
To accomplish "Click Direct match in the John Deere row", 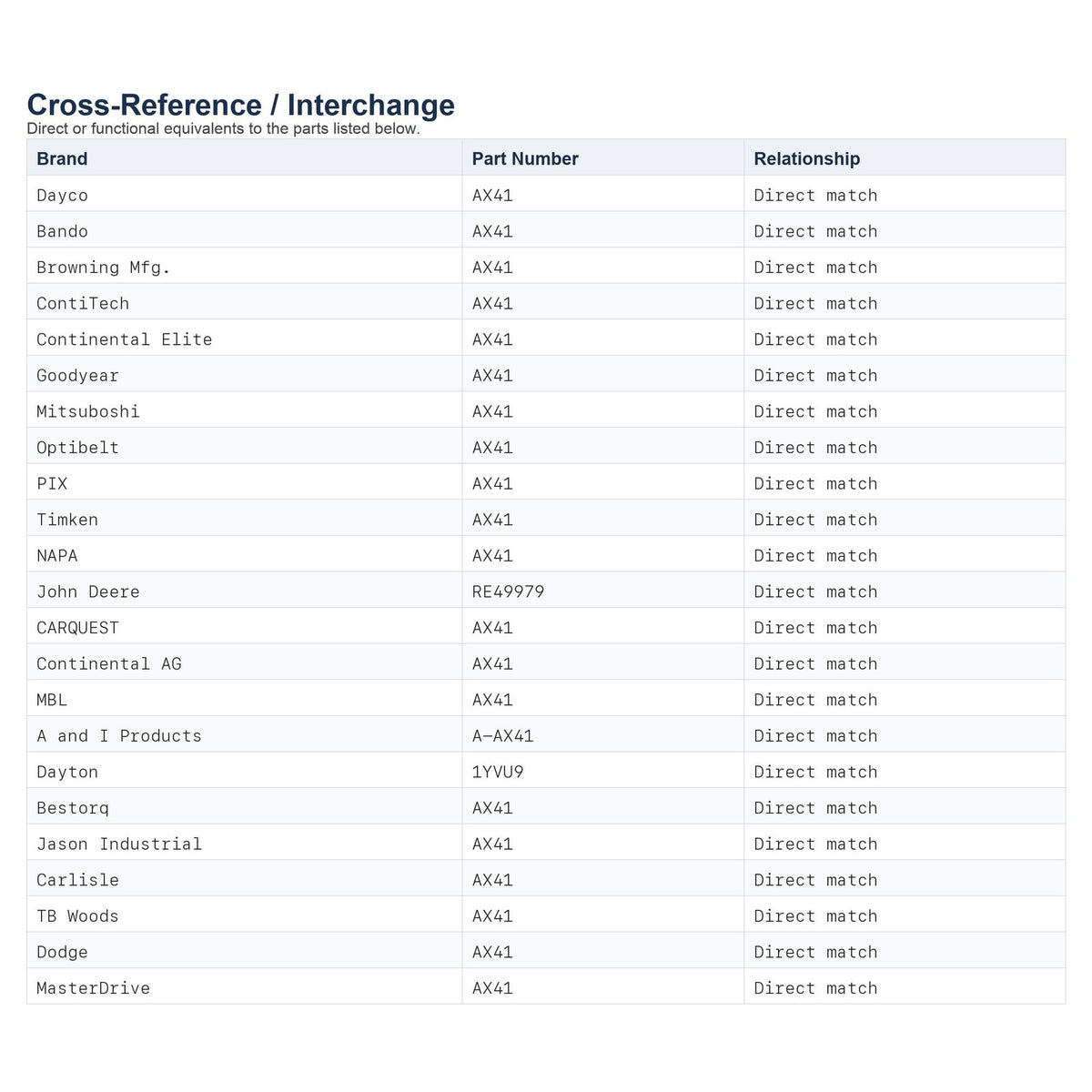I will pos(815,591).
